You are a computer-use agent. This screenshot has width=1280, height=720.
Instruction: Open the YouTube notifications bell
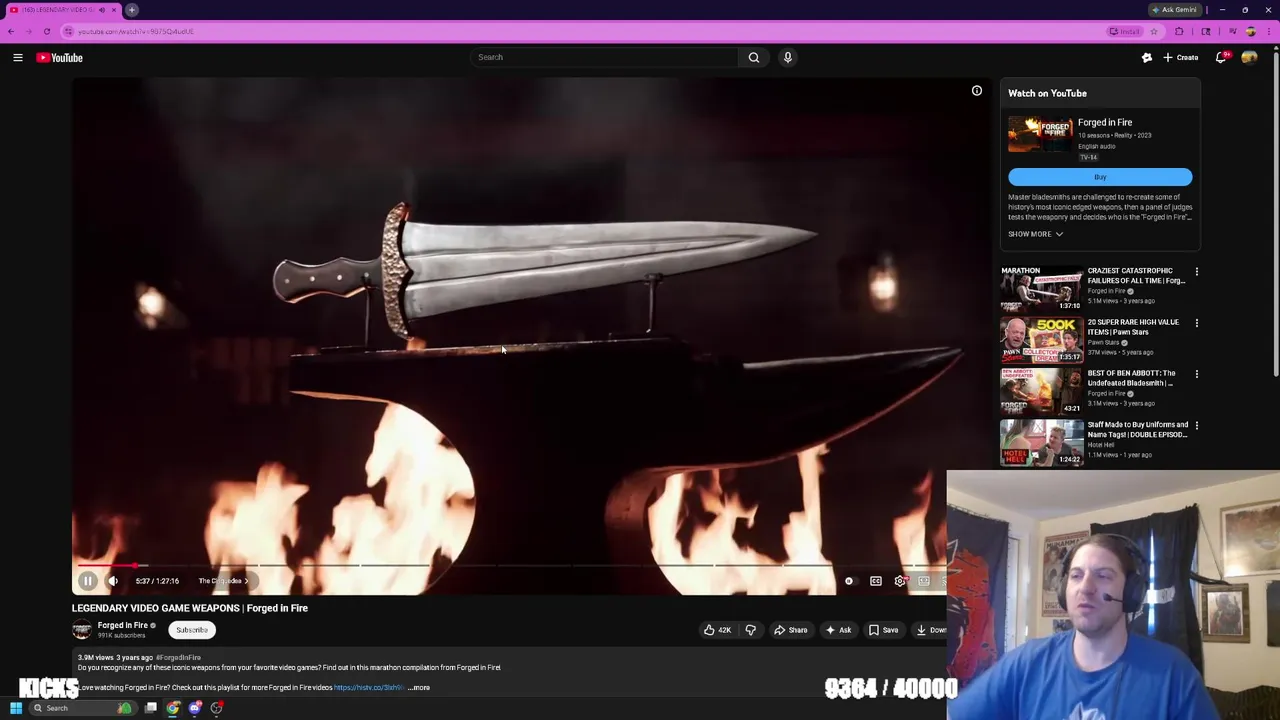(x=1221, y=58)
